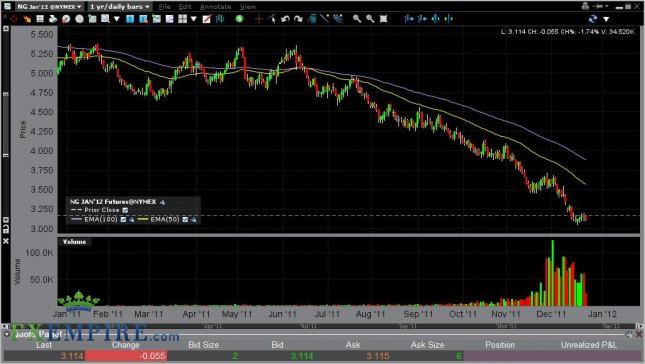
Task: Click the lock icon on left sidebar
Action: click(x=6, y=229)
